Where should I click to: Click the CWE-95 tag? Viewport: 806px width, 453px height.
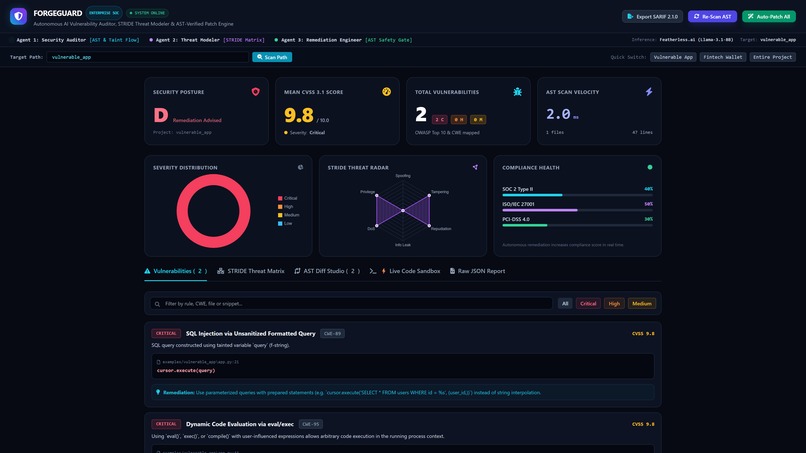click(x=310, y=424)
